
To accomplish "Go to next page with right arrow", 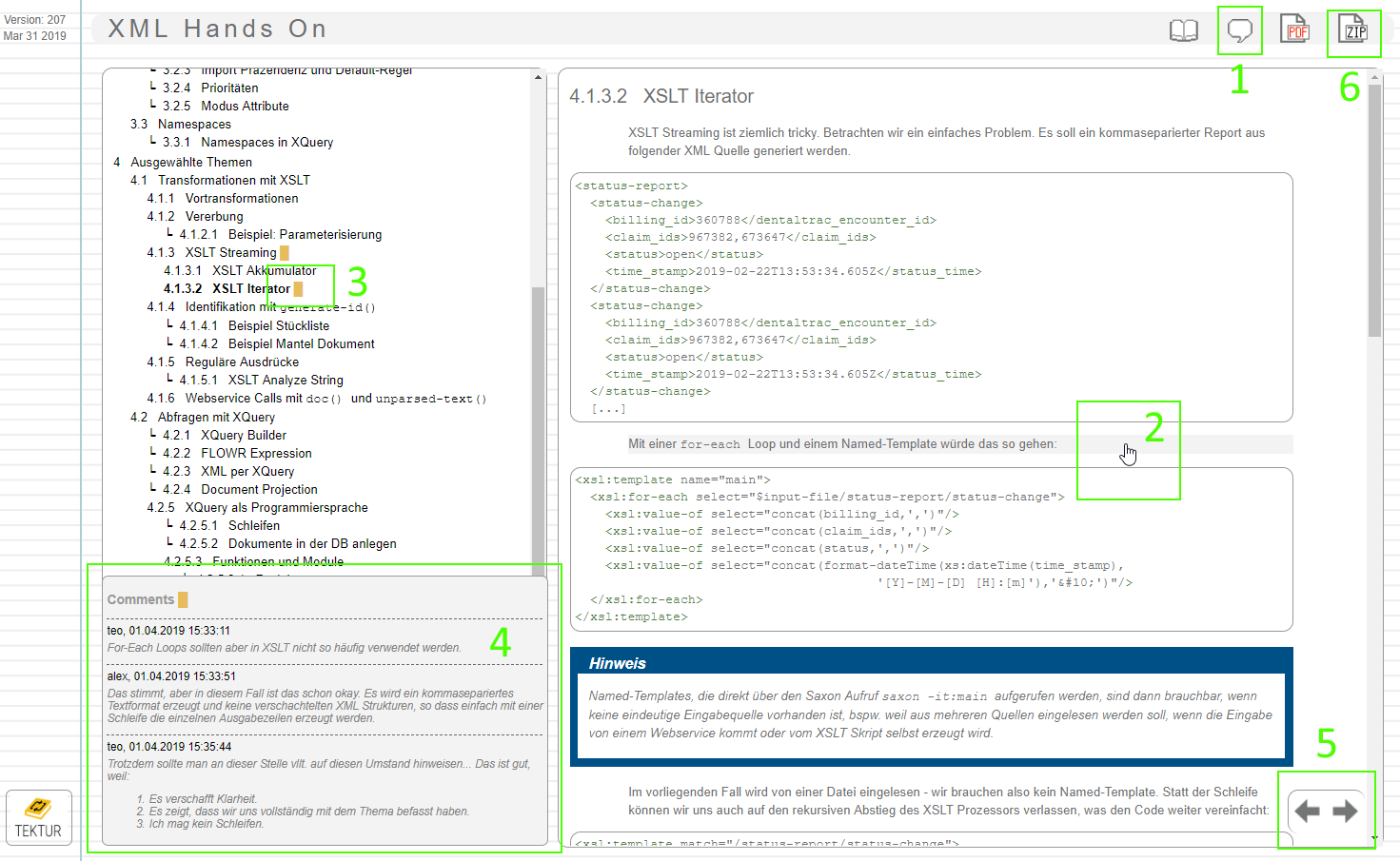I will [x=1345, y=811].
